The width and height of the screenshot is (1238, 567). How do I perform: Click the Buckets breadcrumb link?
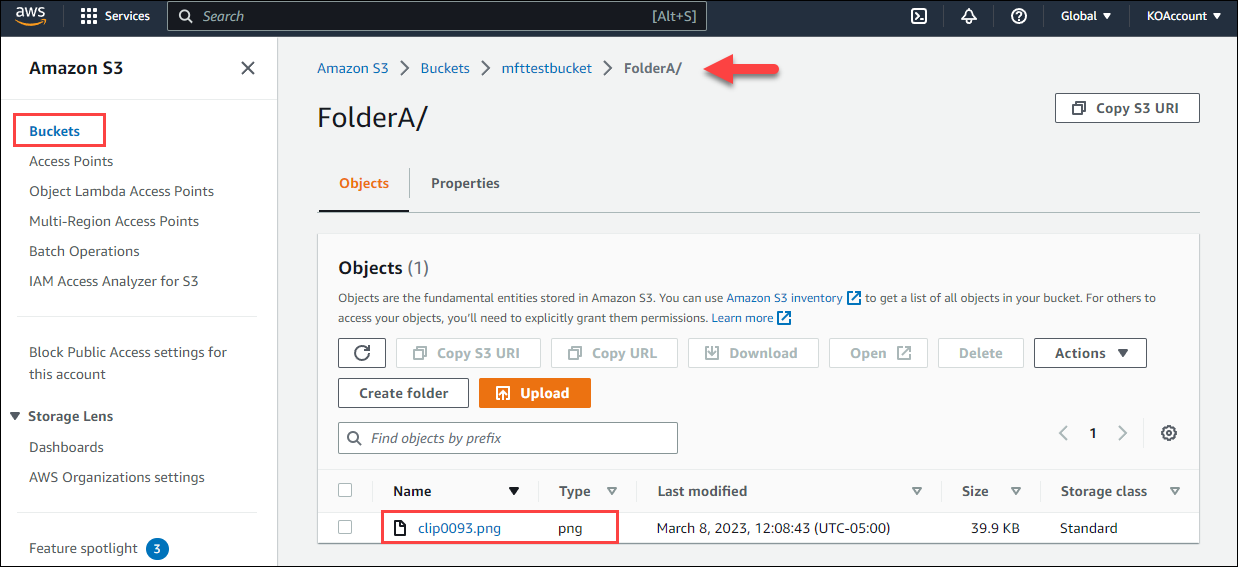tap(445, 68)
